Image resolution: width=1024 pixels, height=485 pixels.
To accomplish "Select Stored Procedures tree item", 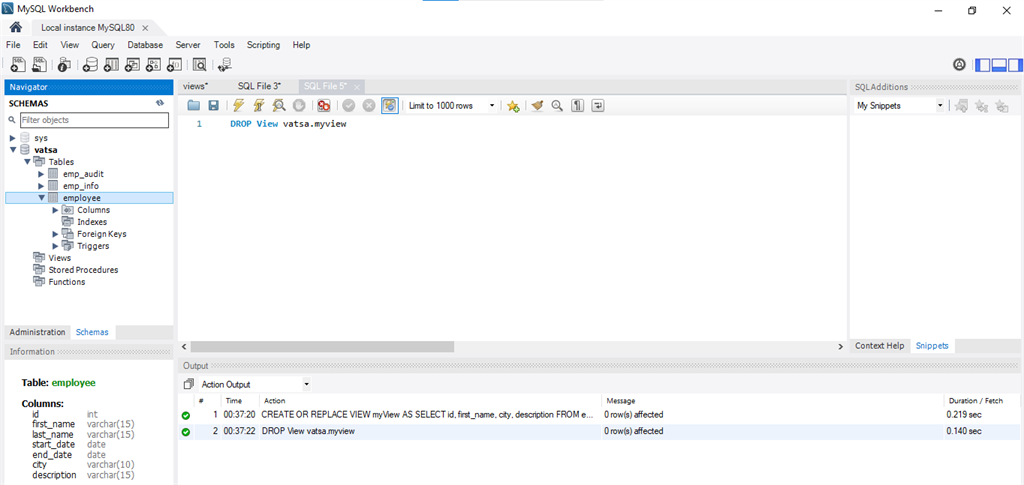I will coord(84,270).
